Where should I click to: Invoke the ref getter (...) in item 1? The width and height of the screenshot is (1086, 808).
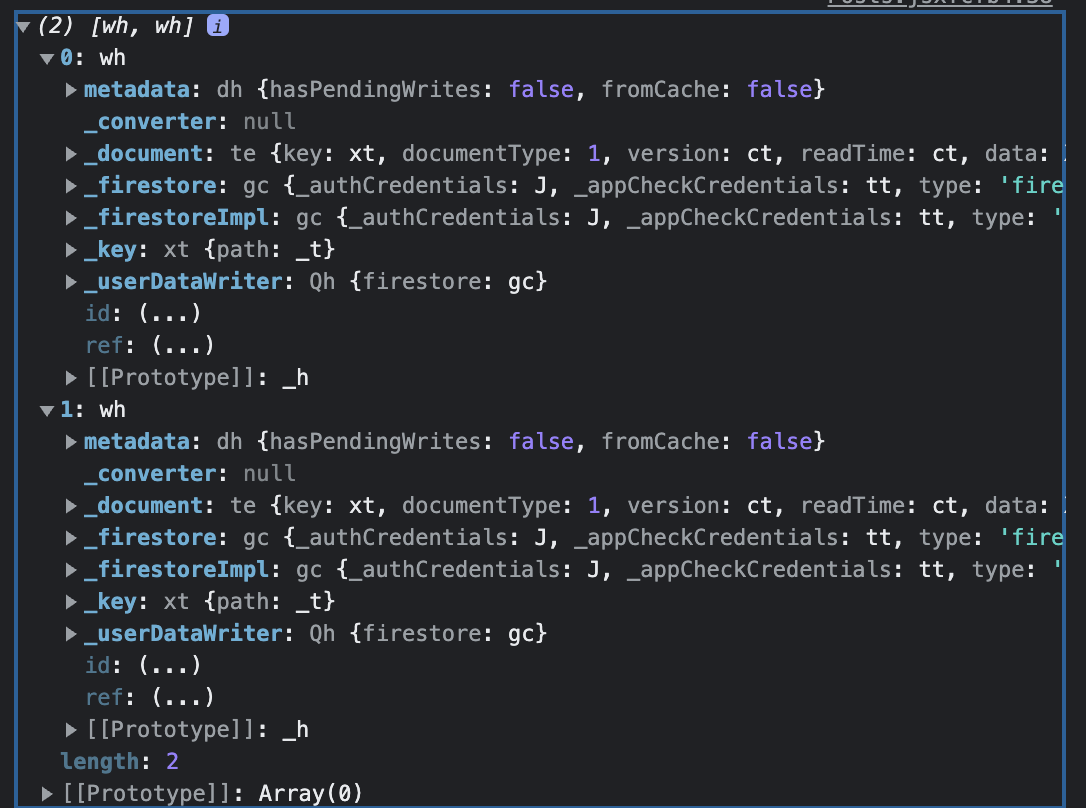(x=183, y=697)
